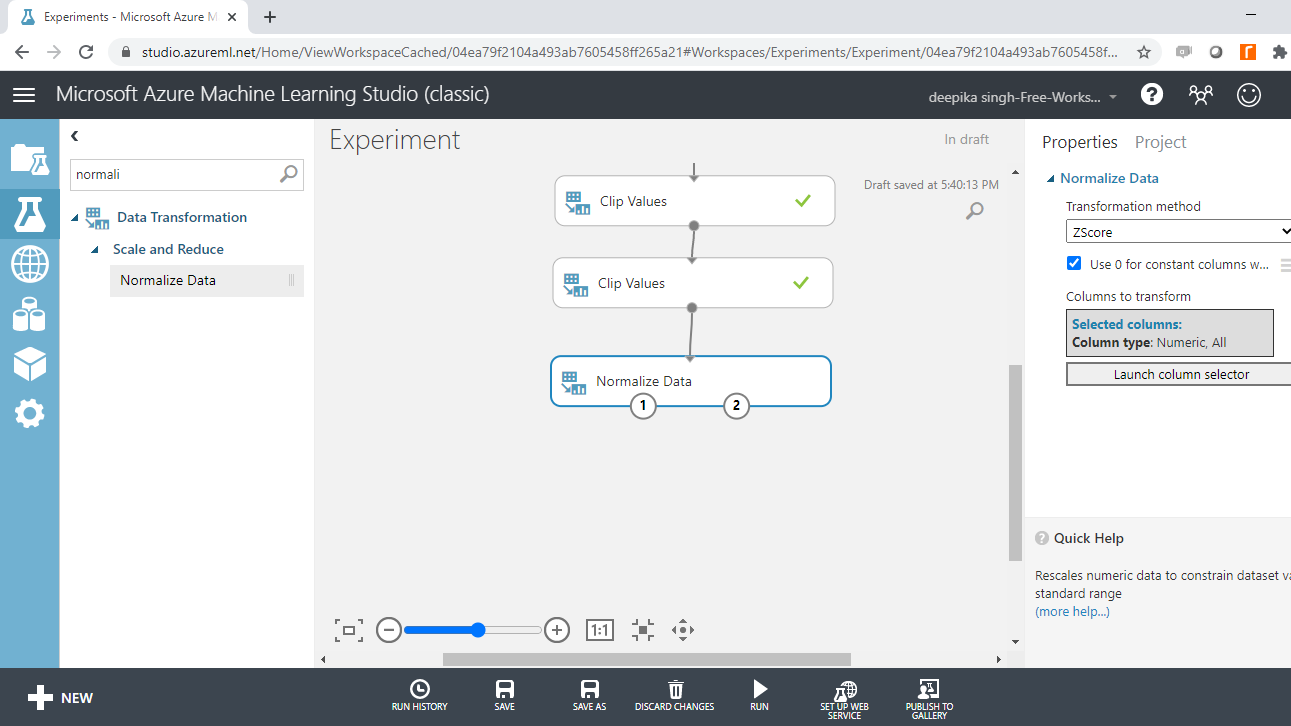Click the Quick Help question icon
1291x726 pixels.
click(1042, 538)
